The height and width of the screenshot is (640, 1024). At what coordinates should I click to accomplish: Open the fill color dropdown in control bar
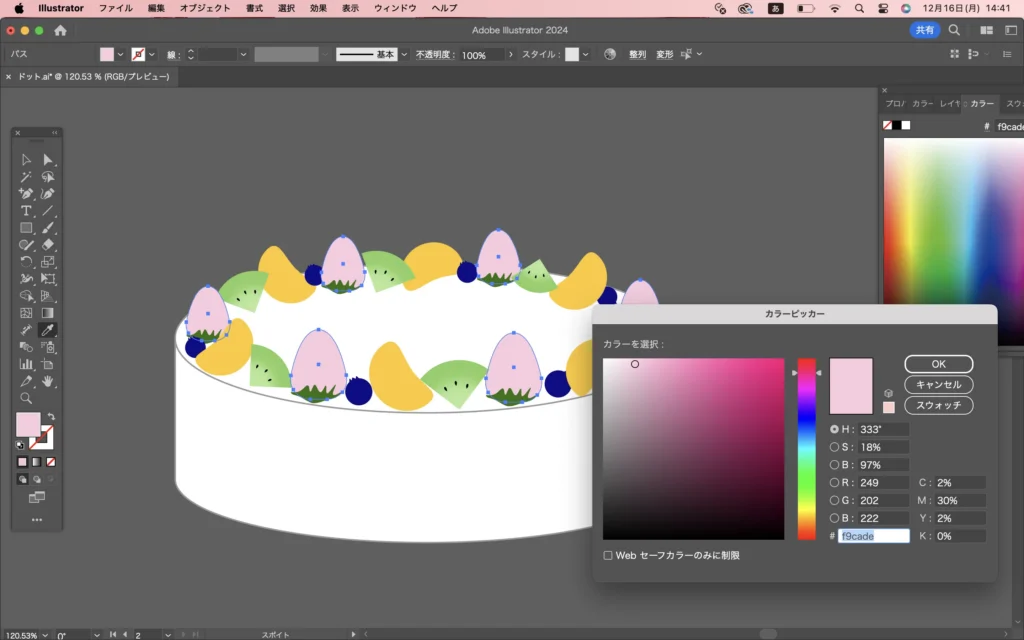point(121,55)
